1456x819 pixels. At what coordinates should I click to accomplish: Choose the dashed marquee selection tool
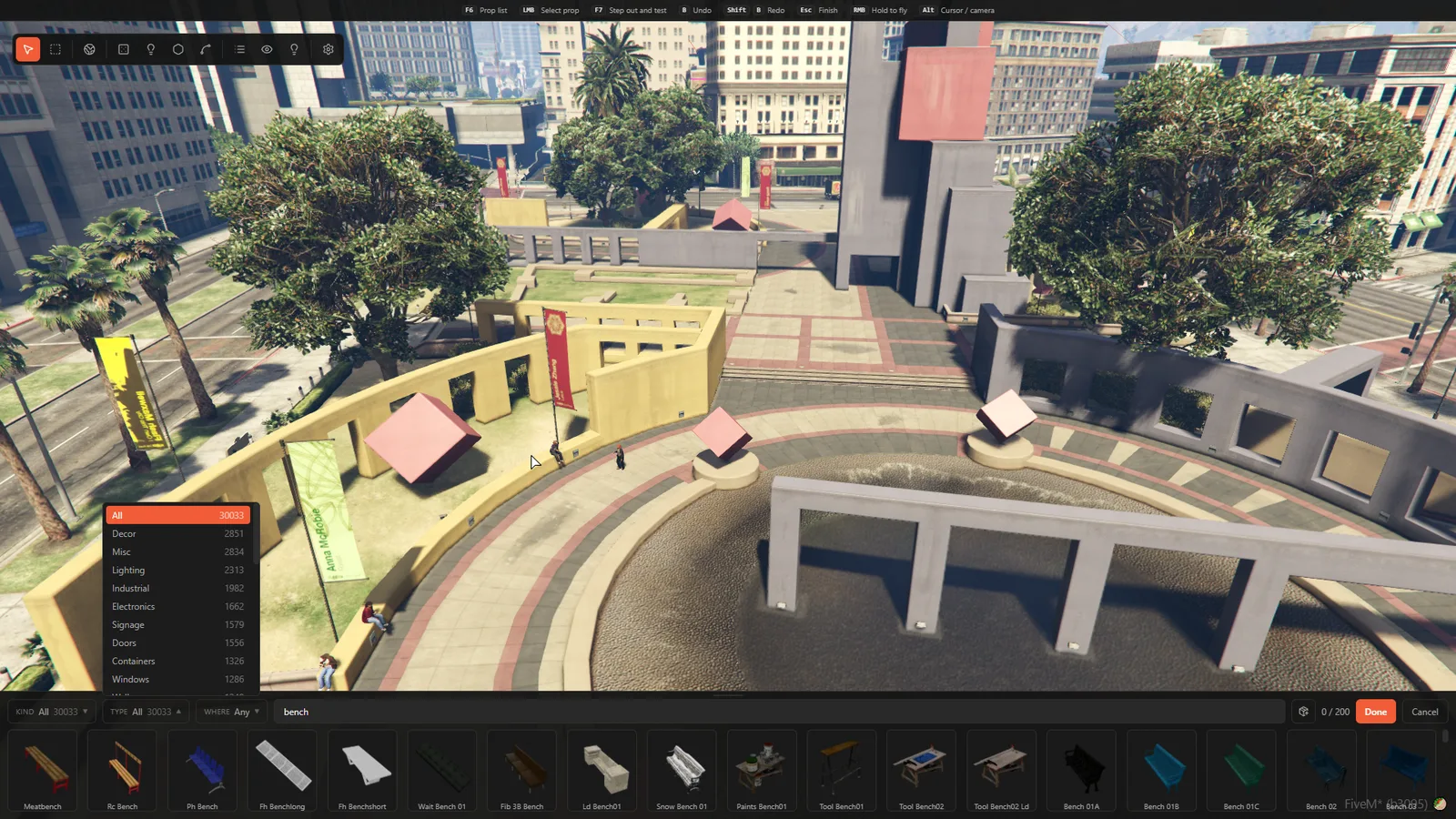[56, 49]
